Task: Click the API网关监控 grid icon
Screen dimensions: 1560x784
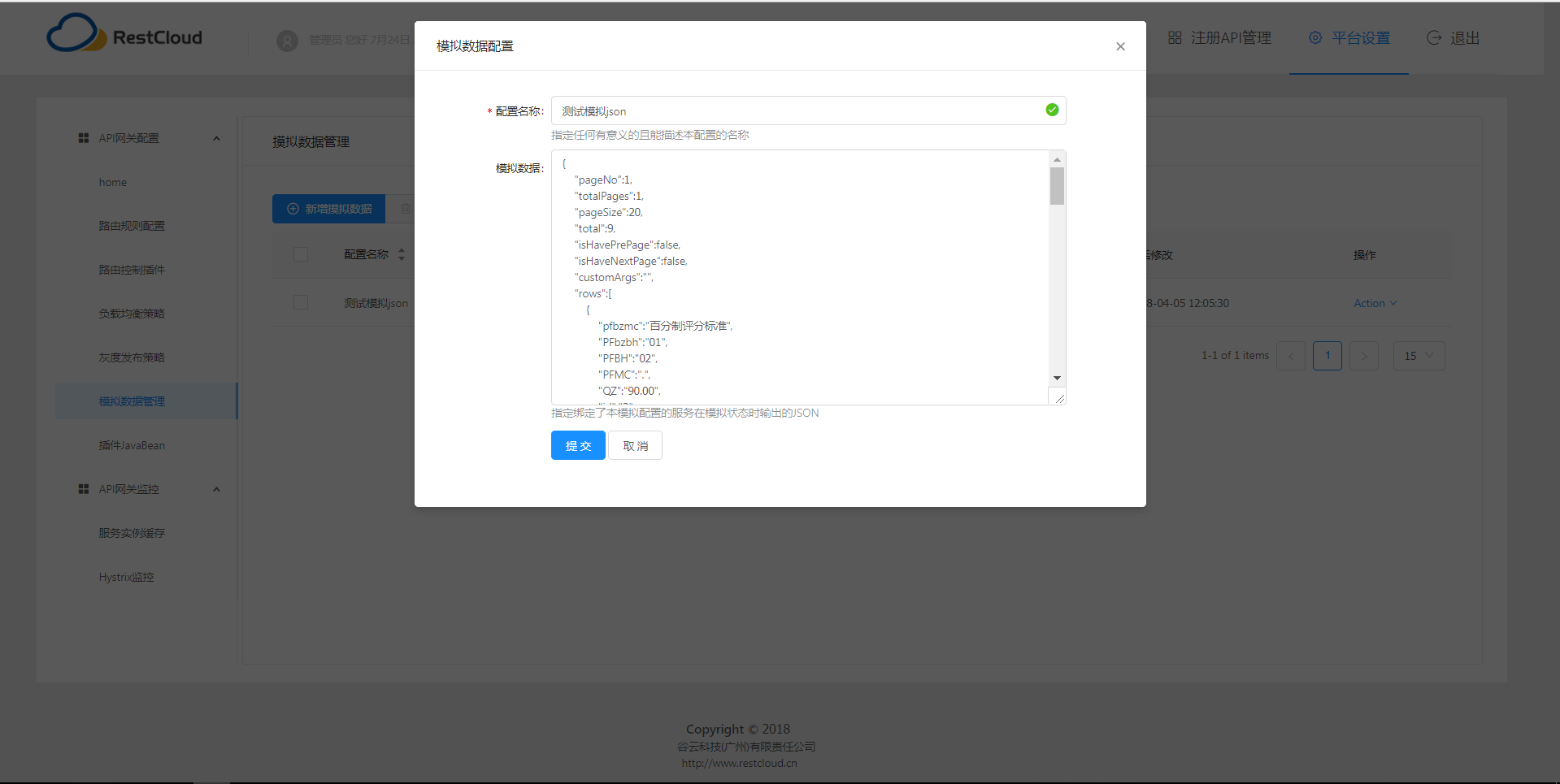Action: (x=83, y=488)
